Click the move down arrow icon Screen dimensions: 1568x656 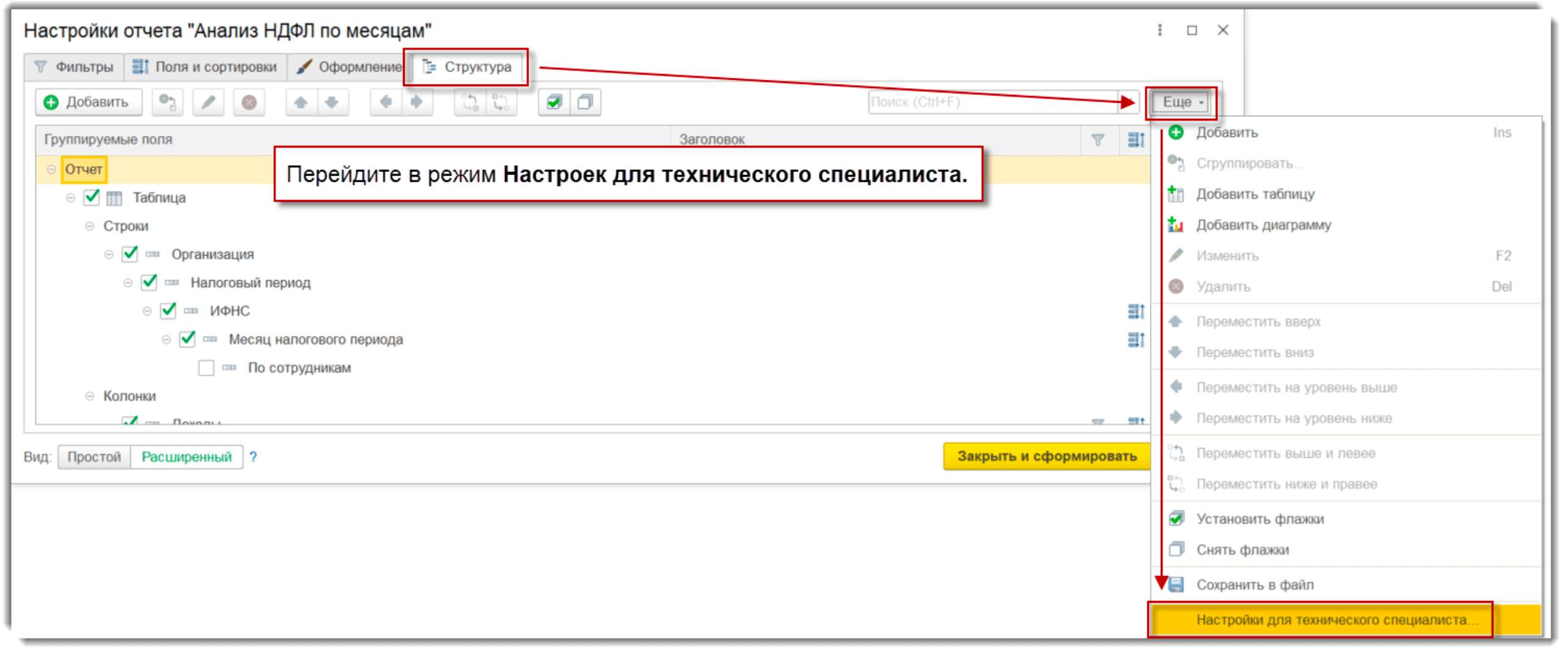tap(332, 102)
